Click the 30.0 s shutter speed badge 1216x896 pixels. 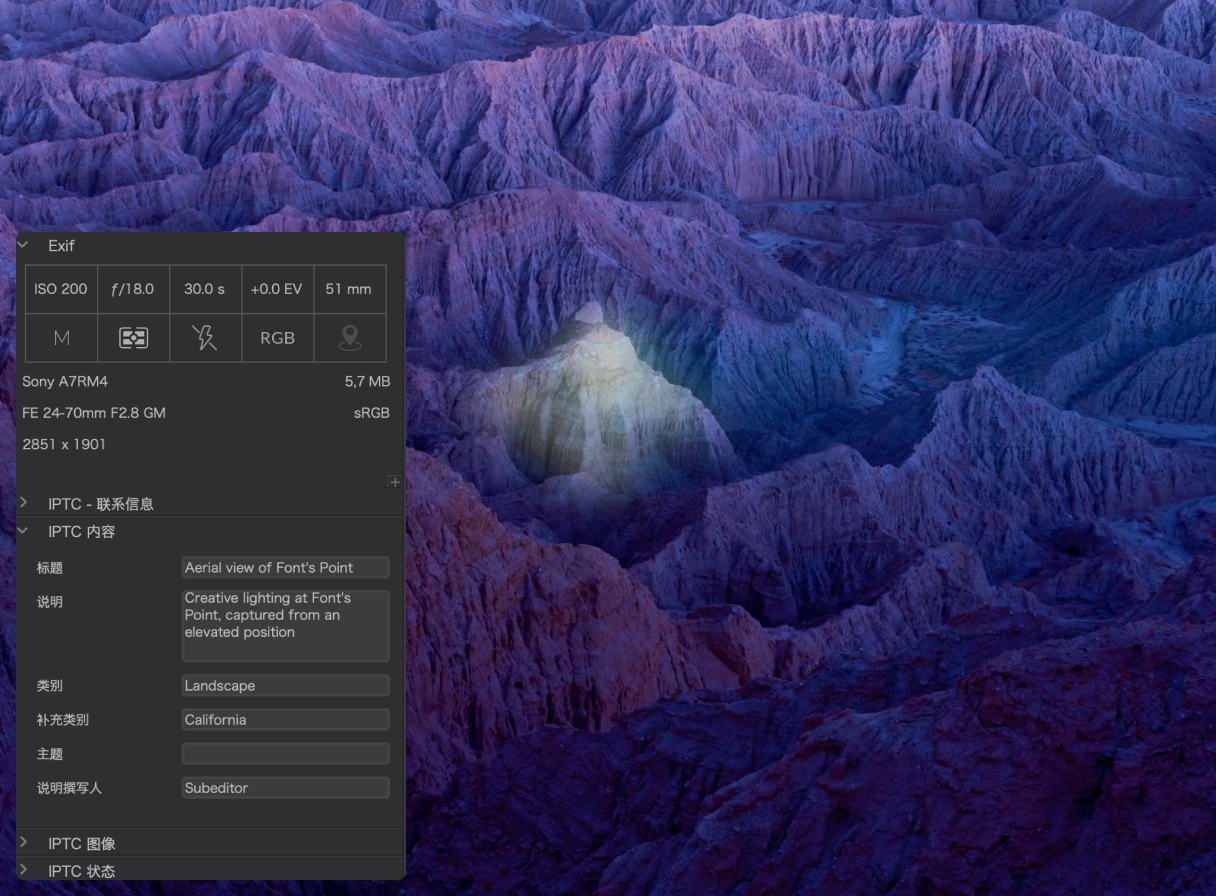[x=205, y=289]
